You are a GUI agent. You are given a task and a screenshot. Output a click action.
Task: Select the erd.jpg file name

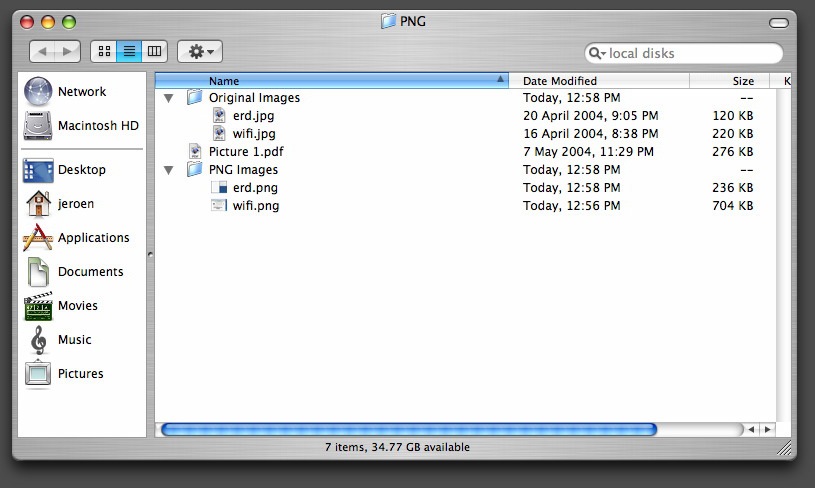point(254,115)
